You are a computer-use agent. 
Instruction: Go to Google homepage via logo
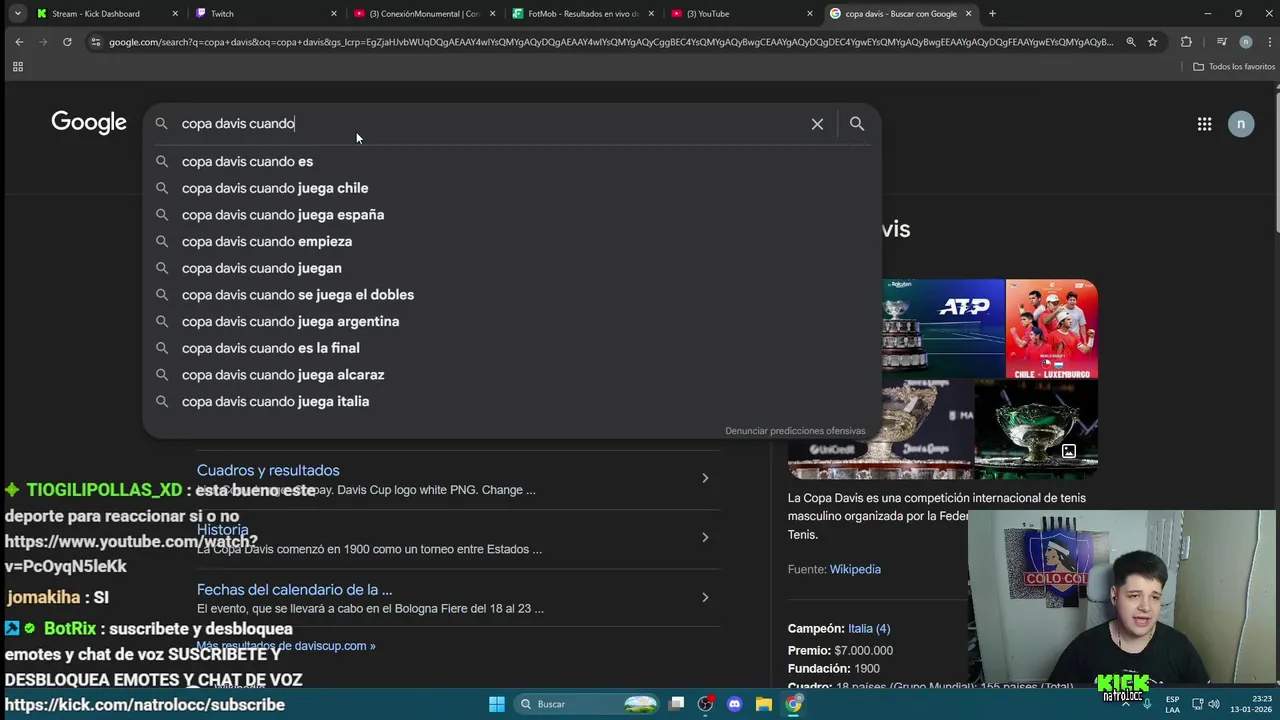[x=89, y=123]
